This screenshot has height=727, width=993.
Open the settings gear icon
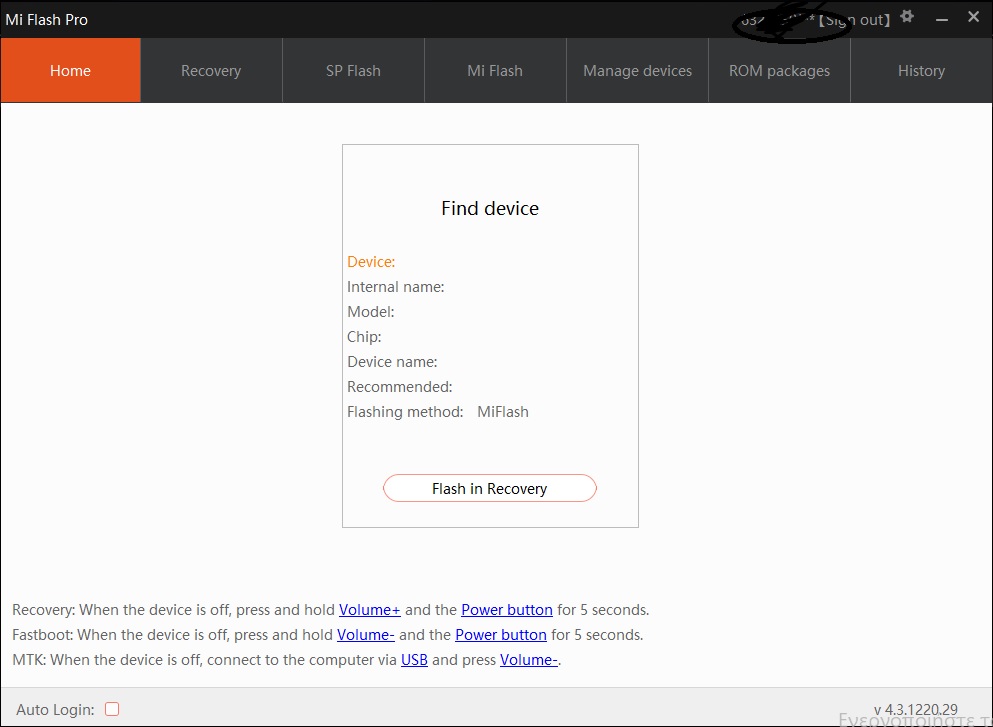907,17
